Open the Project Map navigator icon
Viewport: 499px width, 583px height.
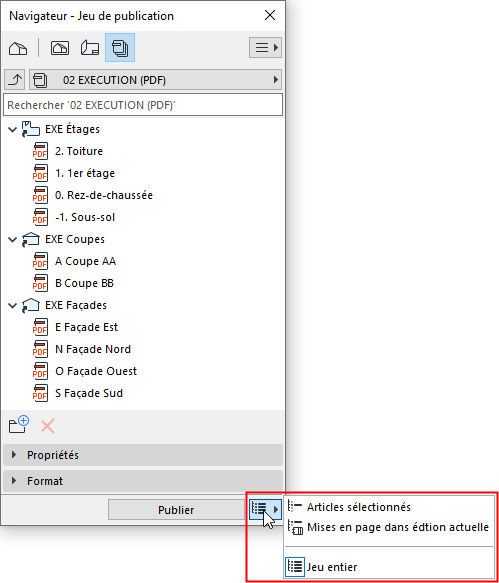pos(18,48)
